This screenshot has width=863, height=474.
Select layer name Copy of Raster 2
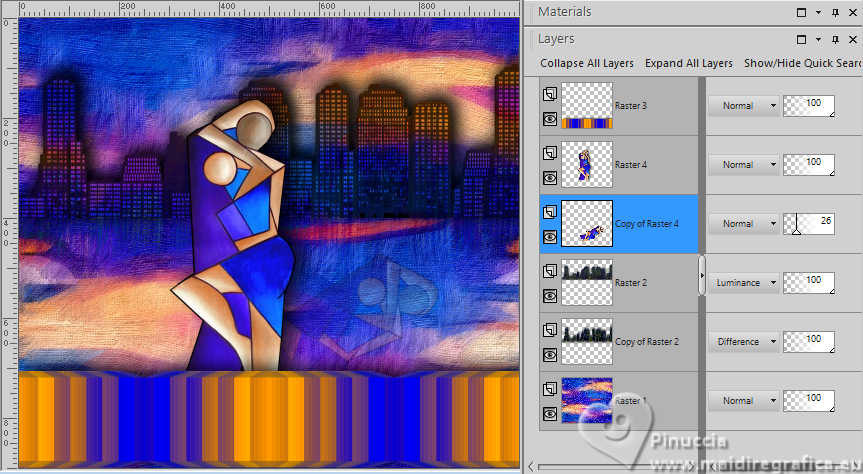tap(647, 341)
